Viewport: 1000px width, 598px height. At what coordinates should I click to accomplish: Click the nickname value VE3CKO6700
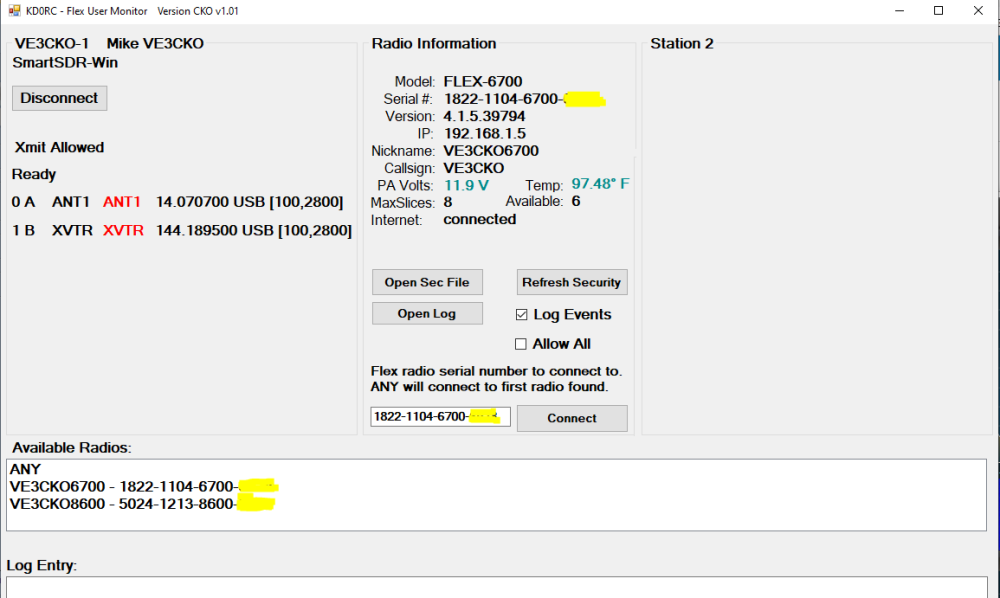coord(491,151)
